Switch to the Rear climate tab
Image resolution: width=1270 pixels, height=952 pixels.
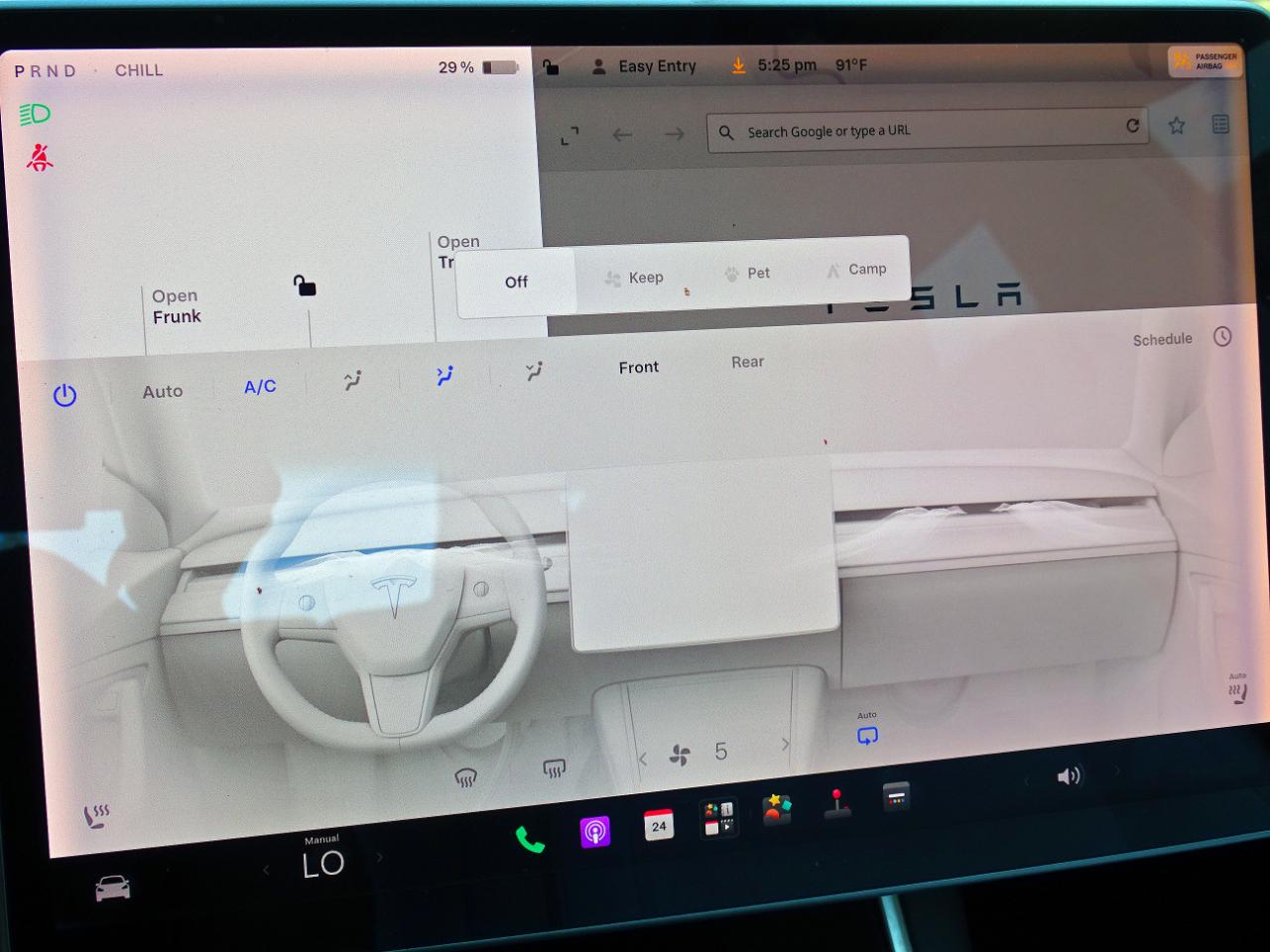coord(748,362)
